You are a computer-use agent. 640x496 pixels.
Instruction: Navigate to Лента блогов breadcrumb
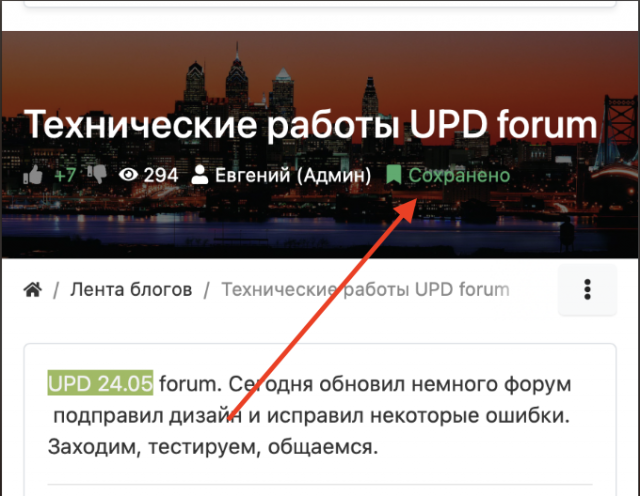click(131, 290)
